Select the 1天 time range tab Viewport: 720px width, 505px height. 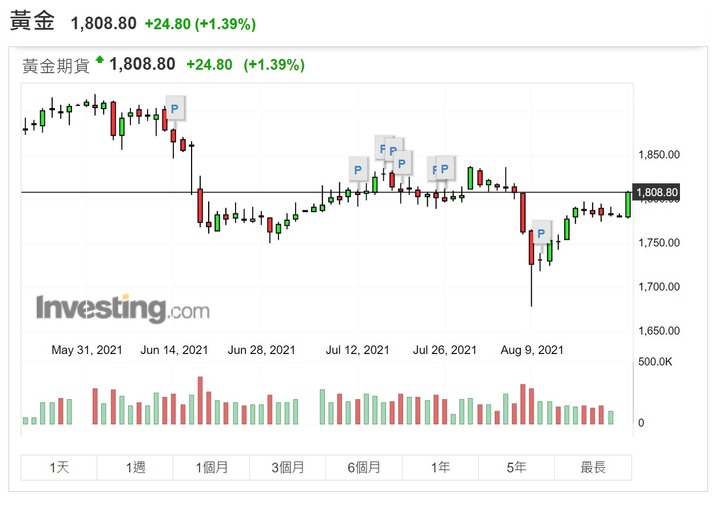[x=59, y=467]
